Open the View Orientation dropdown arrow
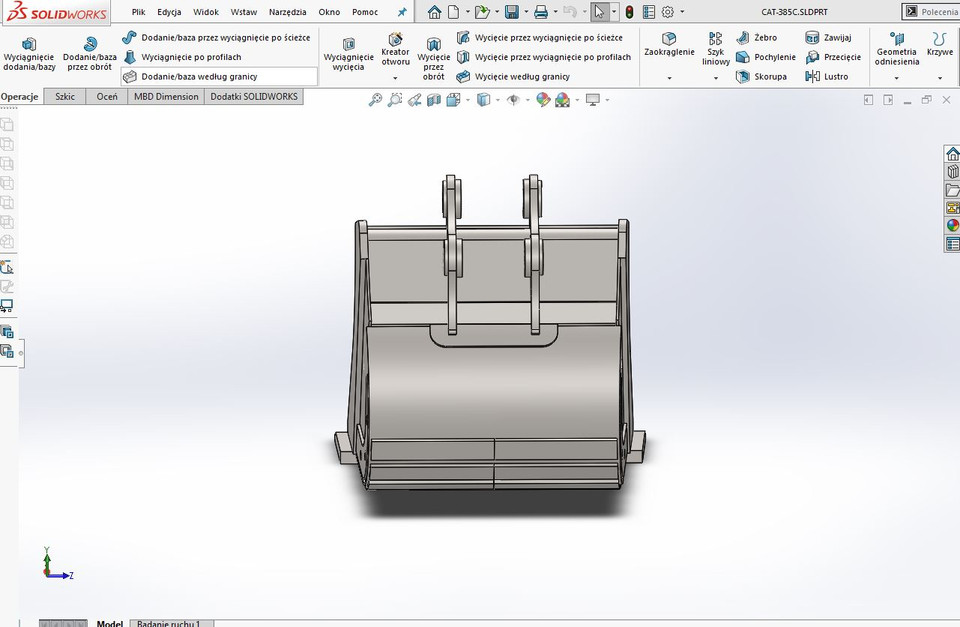 [x=497, y=99]
